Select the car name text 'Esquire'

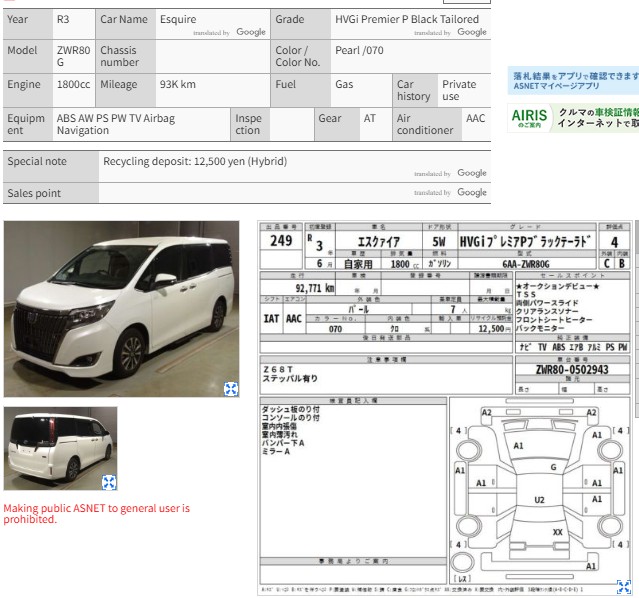pos(178,19)
